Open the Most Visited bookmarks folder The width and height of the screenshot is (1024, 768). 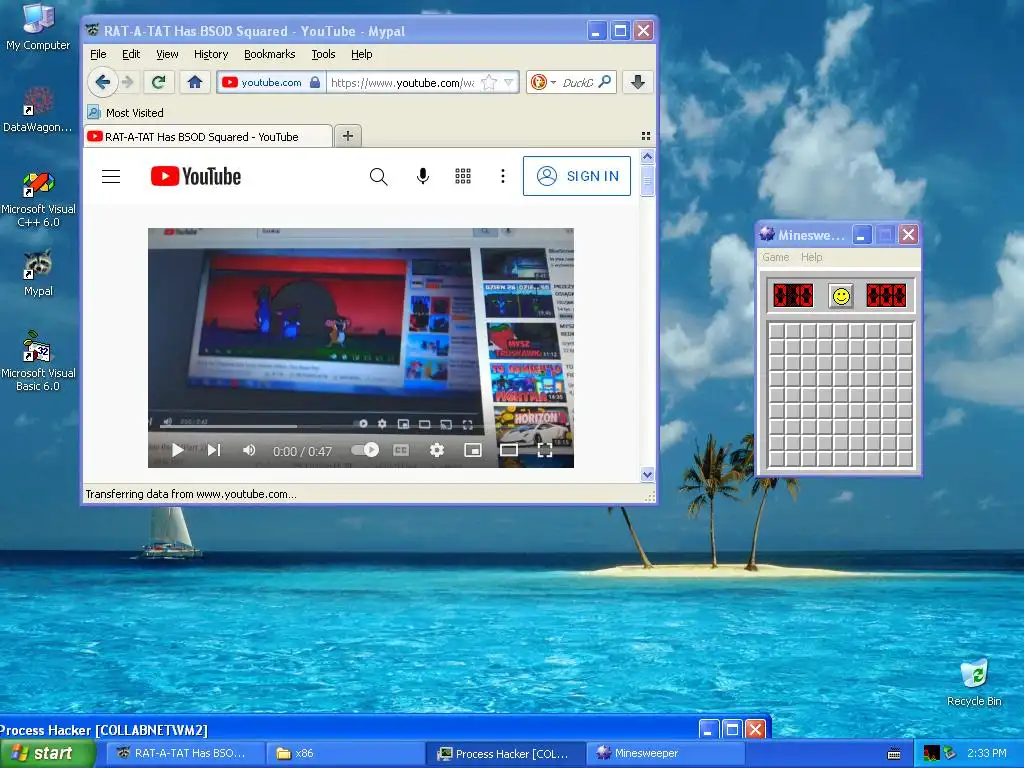[x=126, y=113]
